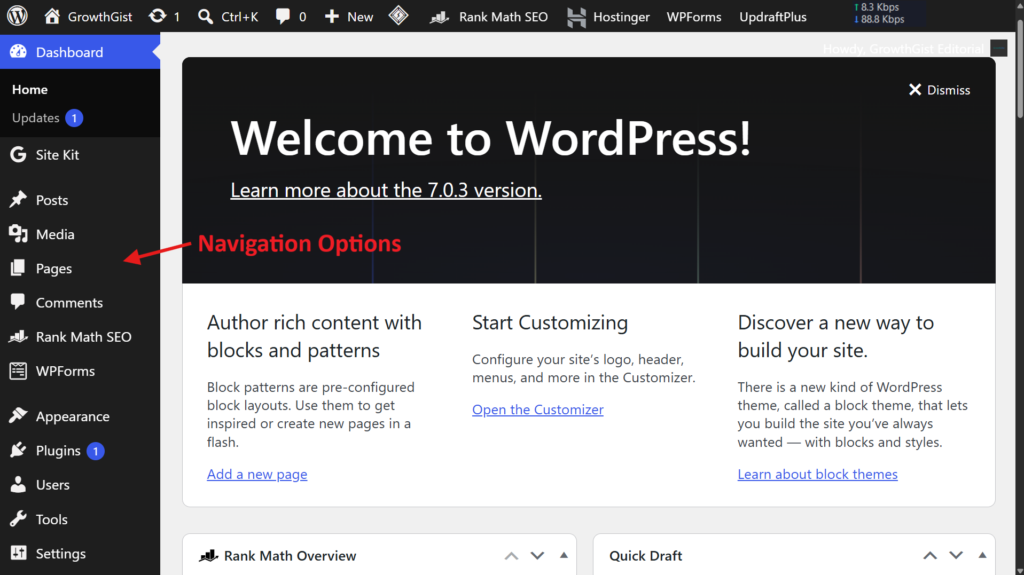Click the Rank Math Overview widget icon
This screenshot has height=575, width=1024.
pos(208,555)
